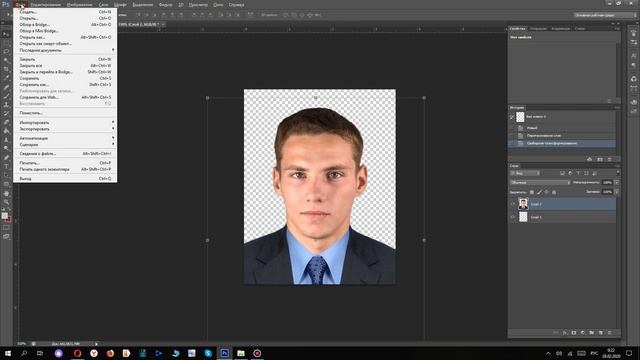Choose Сохранить как... in the File menu

point(65,84)
